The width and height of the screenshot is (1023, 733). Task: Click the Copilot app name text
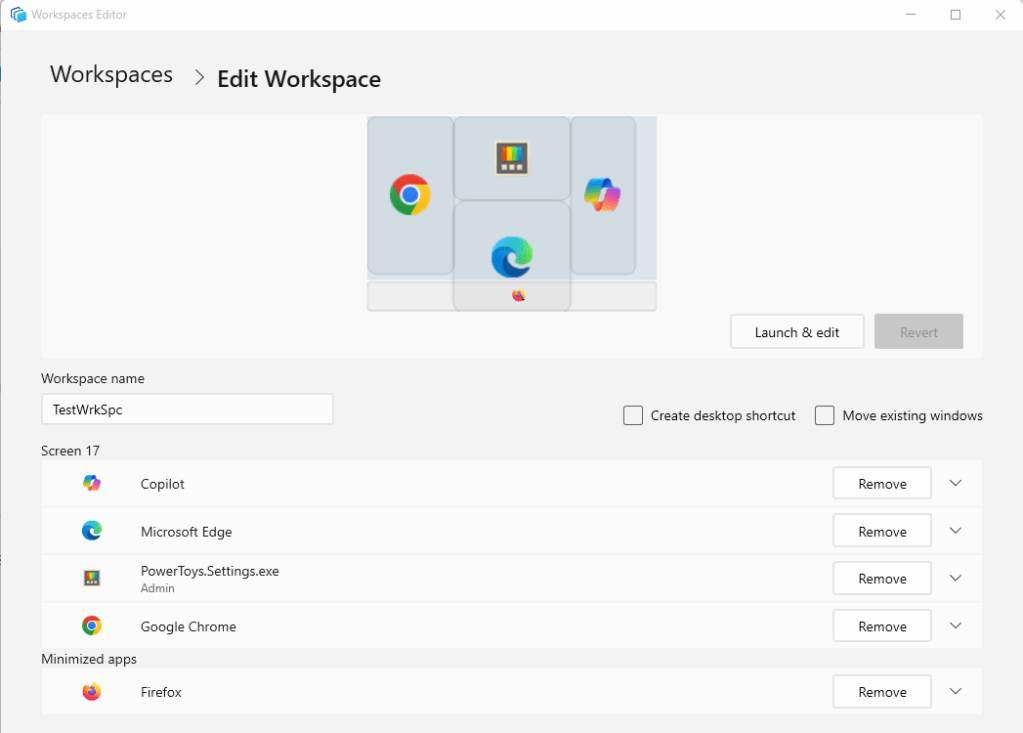162,484
